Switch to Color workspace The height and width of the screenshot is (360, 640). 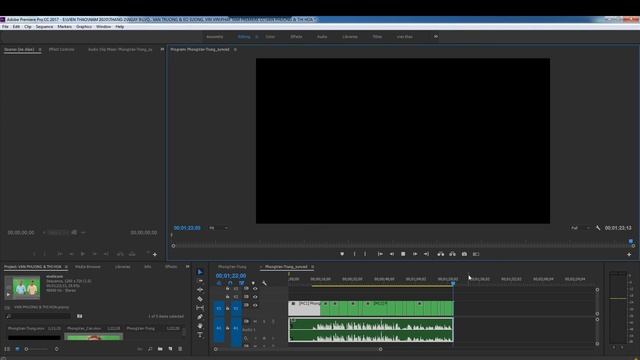270,37
